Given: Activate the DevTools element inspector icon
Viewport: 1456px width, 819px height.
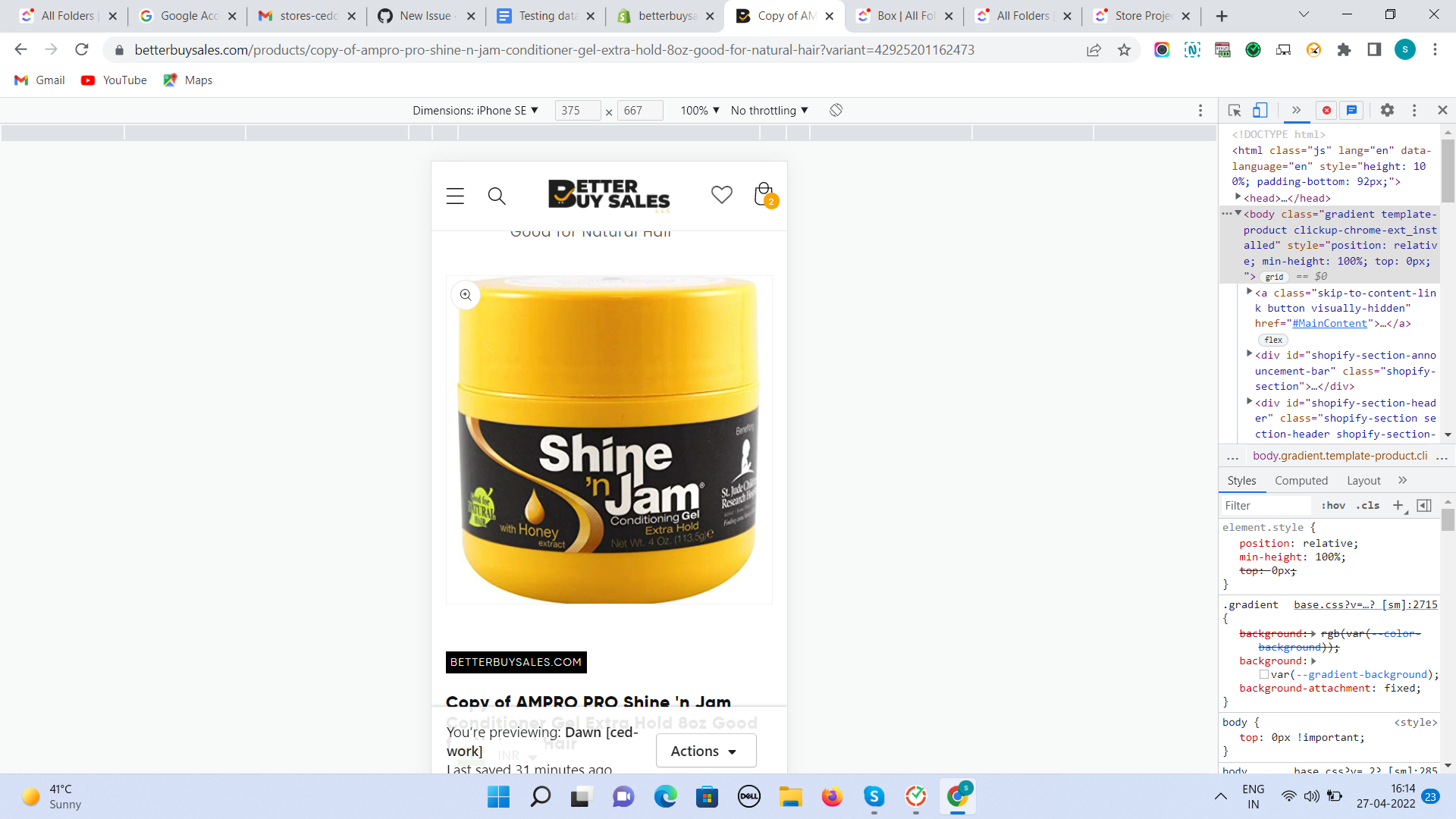Looking at the screenshot, I should pyautogui.click(x=1235, y=111).
